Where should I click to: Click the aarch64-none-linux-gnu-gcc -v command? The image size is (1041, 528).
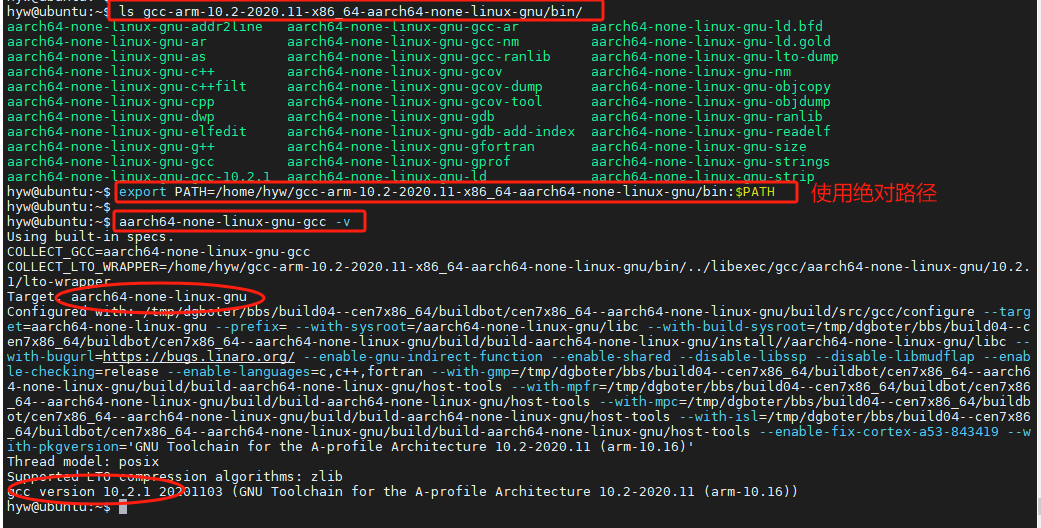[240, 221]
